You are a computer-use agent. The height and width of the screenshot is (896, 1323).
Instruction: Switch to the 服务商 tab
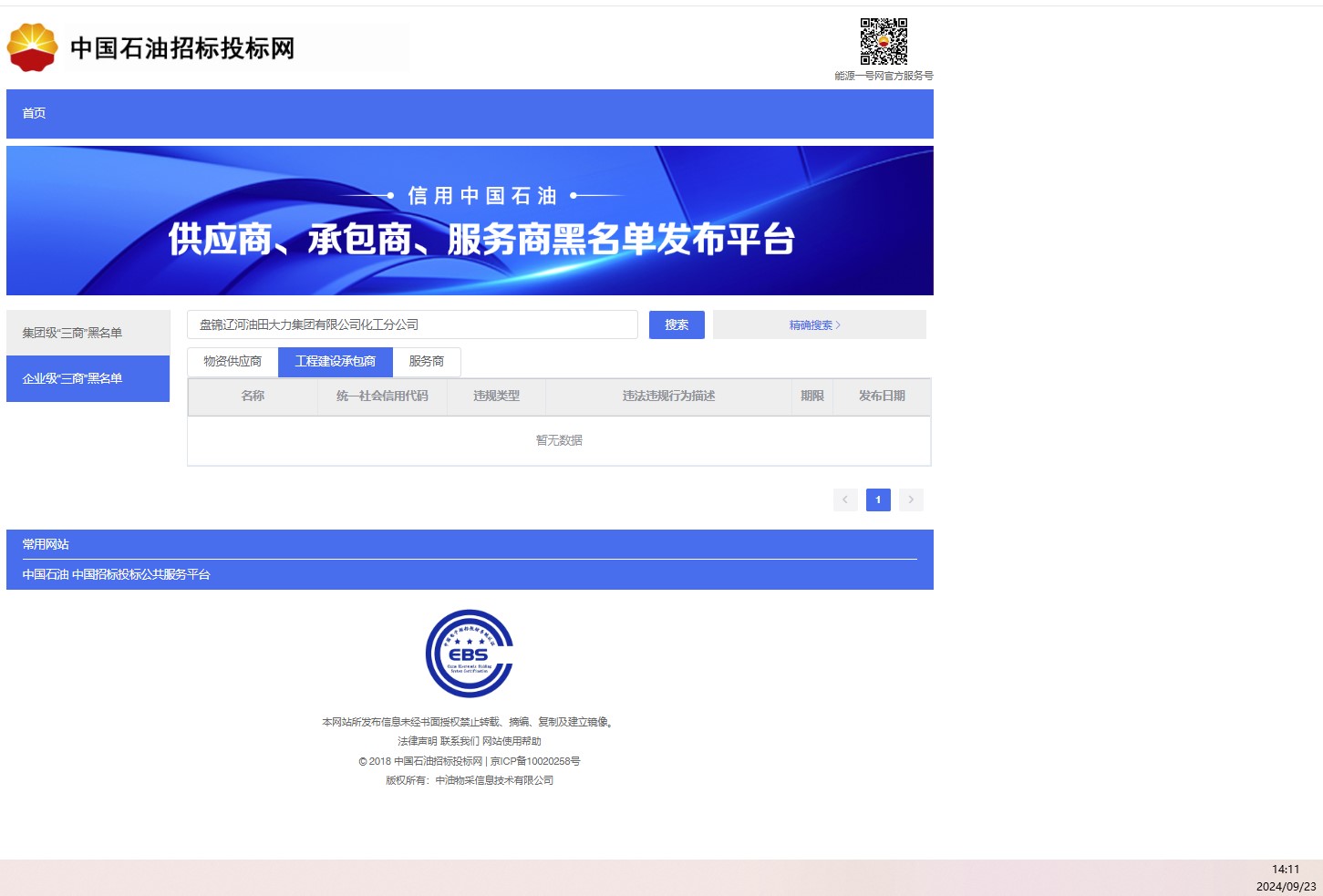(427, 362)
